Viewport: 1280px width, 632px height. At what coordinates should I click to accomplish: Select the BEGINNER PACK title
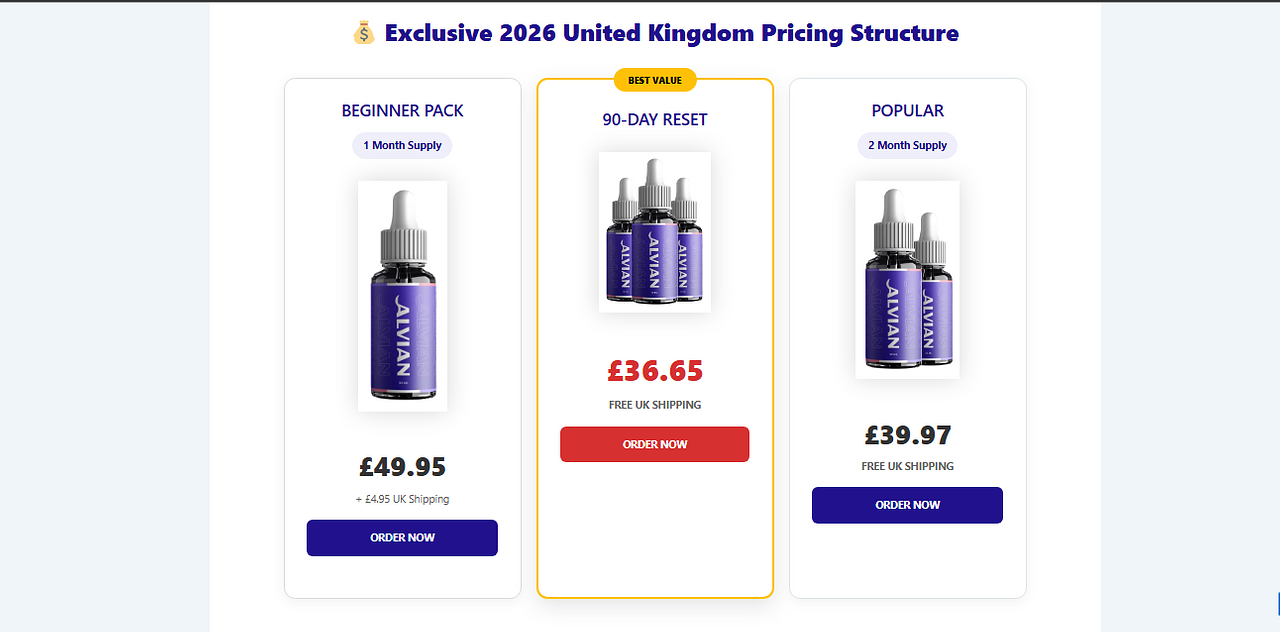coord(403,111)
